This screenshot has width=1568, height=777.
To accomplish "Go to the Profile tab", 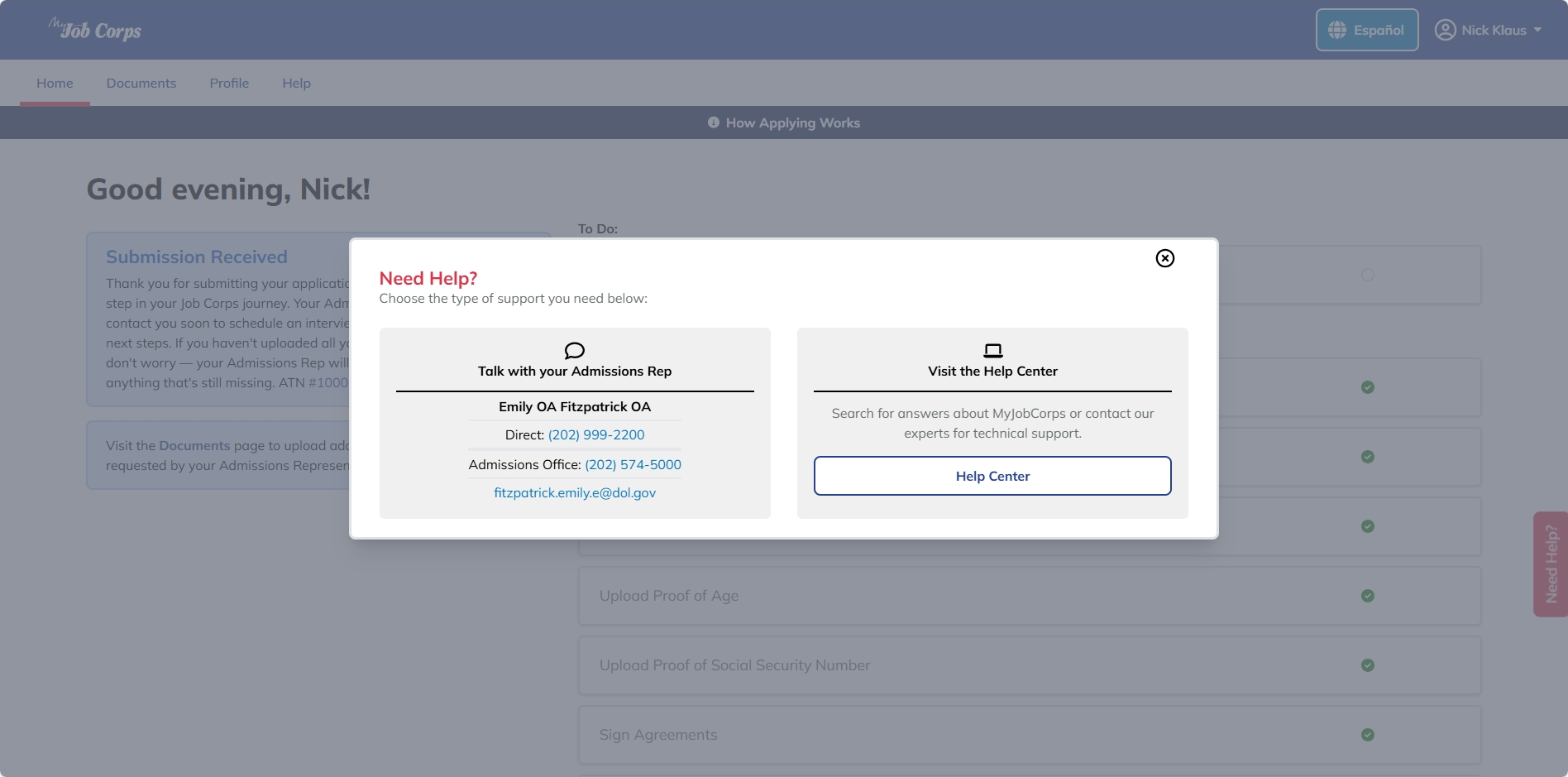I will point(229,83).
